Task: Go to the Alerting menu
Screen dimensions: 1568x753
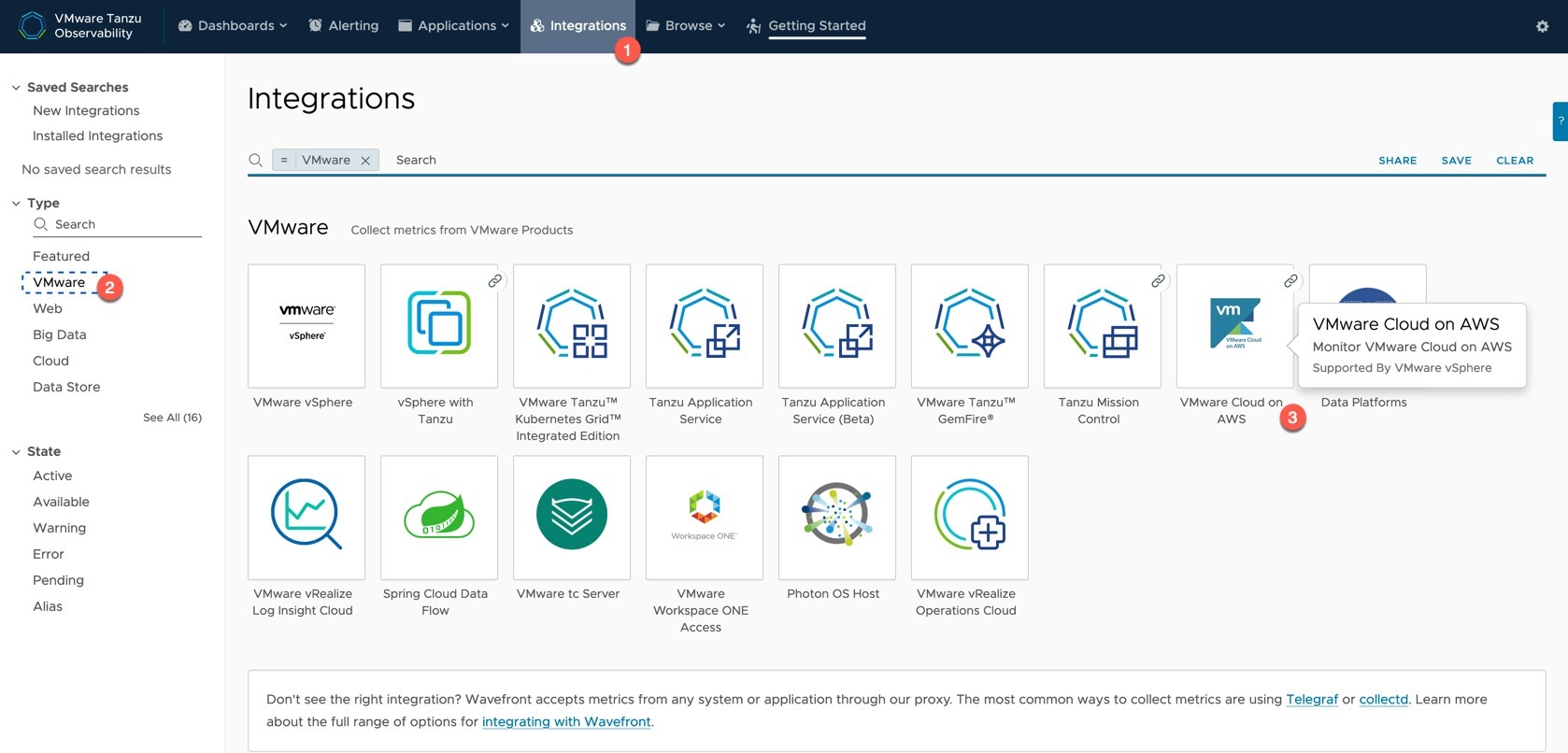Action: point(343,26)
